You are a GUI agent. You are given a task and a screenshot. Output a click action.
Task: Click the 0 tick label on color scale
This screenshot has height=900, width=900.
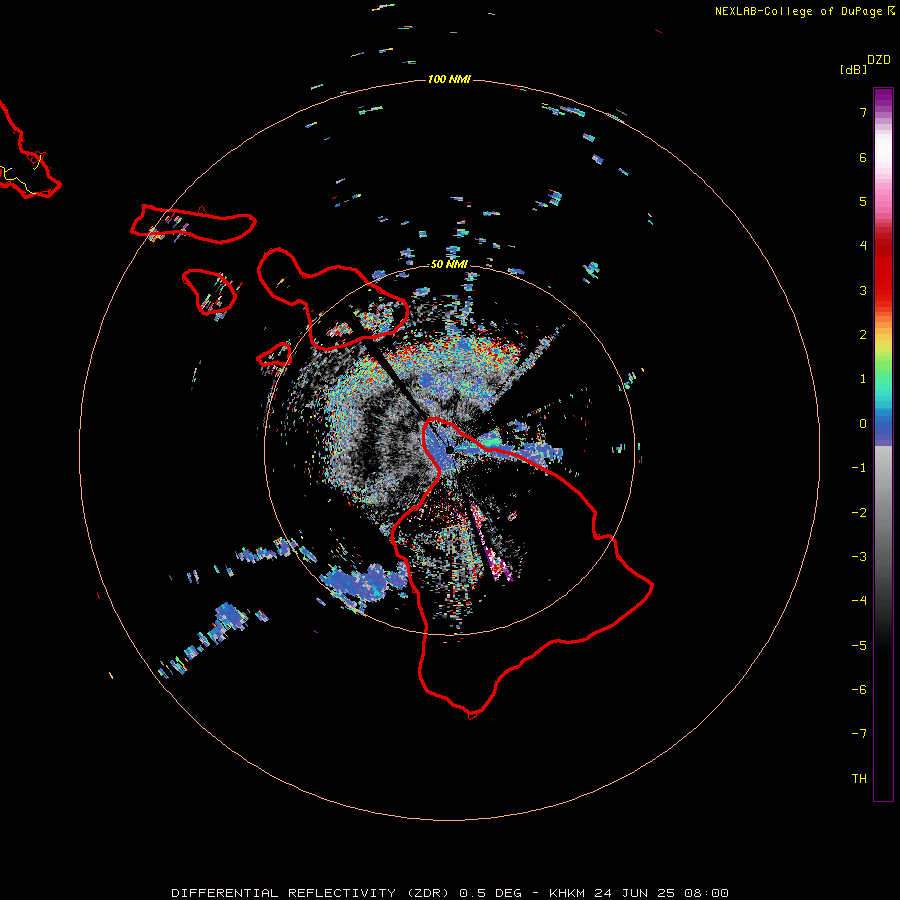pos(863,424)
